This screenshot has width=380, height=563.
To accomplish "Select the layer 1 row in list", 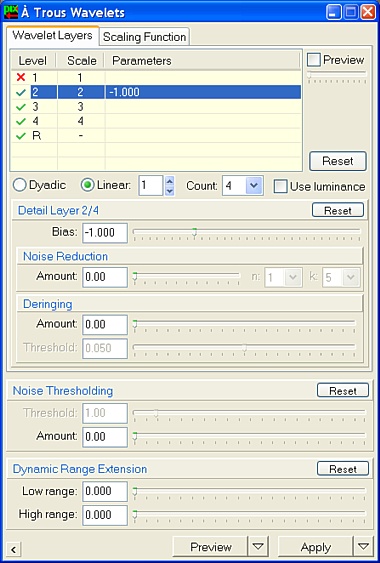I will [156, 77].
